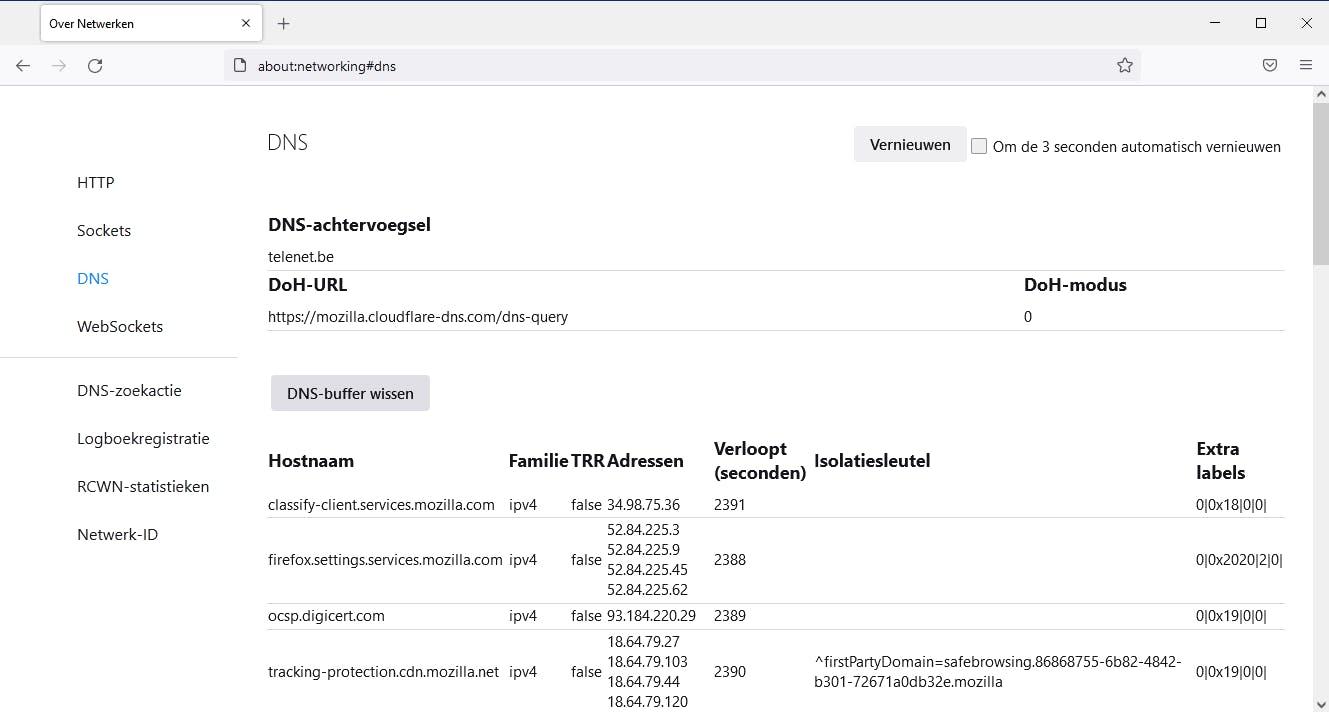Image resolution: width=1329 pixels, height=712 pixels.
Task: Open a new tab with the plus icon
Action: pos(283,22)
